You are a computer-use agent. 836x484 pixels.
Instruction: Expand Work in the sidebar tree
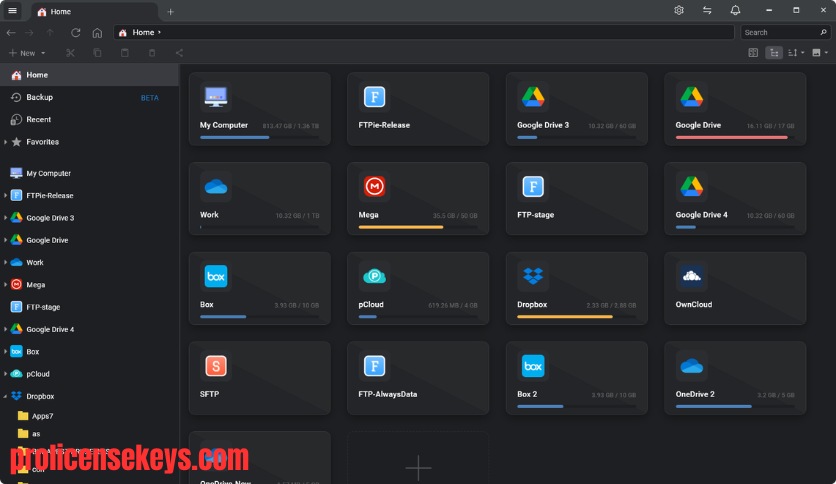(5, 262)
